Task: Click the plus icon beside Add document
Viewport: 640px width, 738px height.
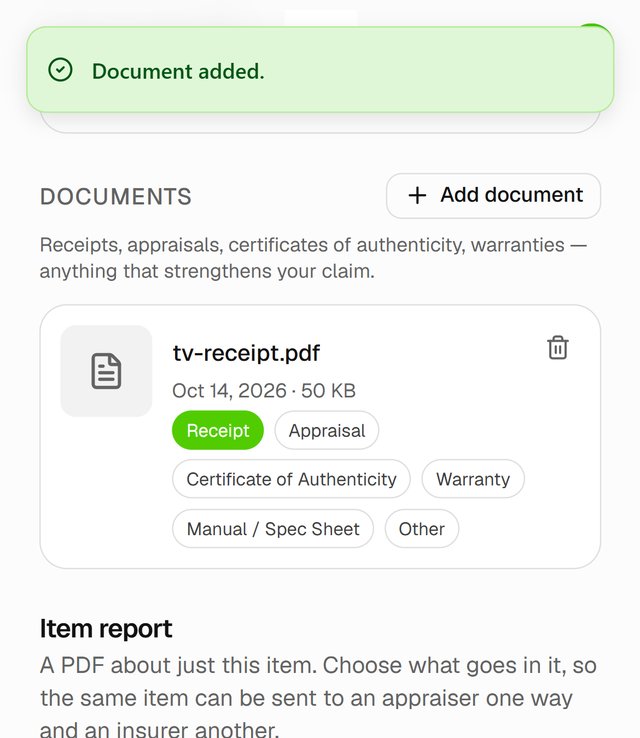Action: tap(417, 195)
